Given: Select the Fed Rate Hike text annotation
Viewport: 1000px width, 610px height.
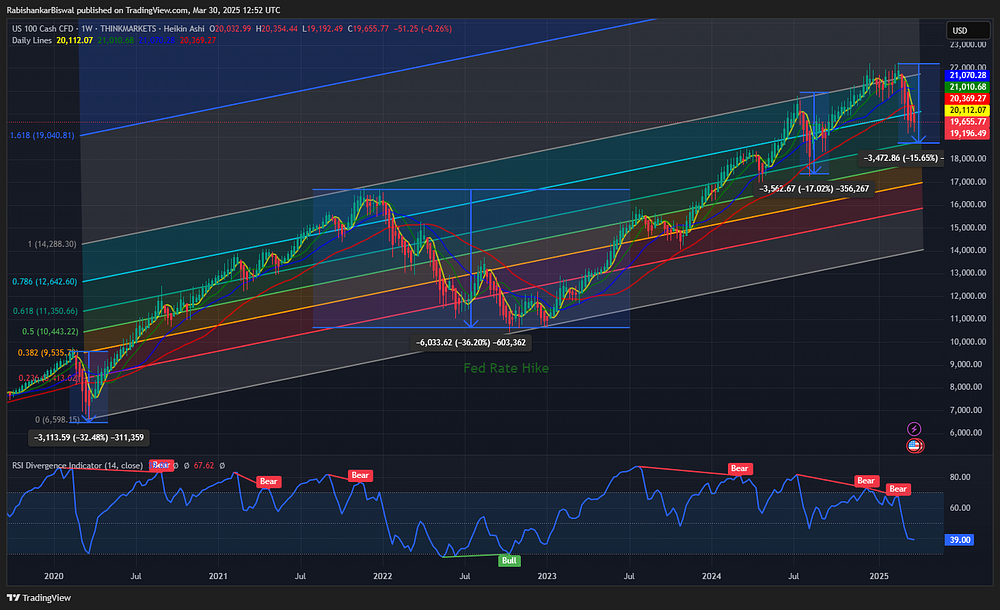Looking at the screenshot, I should pyautogui.click(x=505, y=368).
